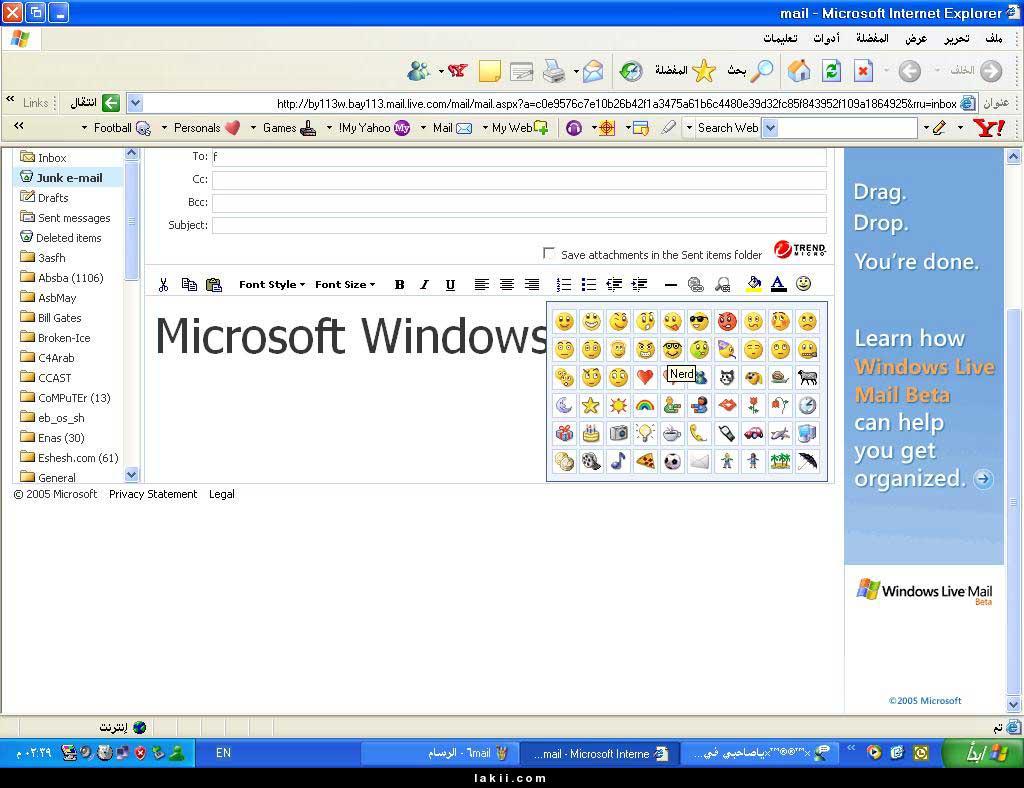Screen dimensions: 1024x788
Task: Pick a text highlight color with paint bucket
Action: click(754, 284)
